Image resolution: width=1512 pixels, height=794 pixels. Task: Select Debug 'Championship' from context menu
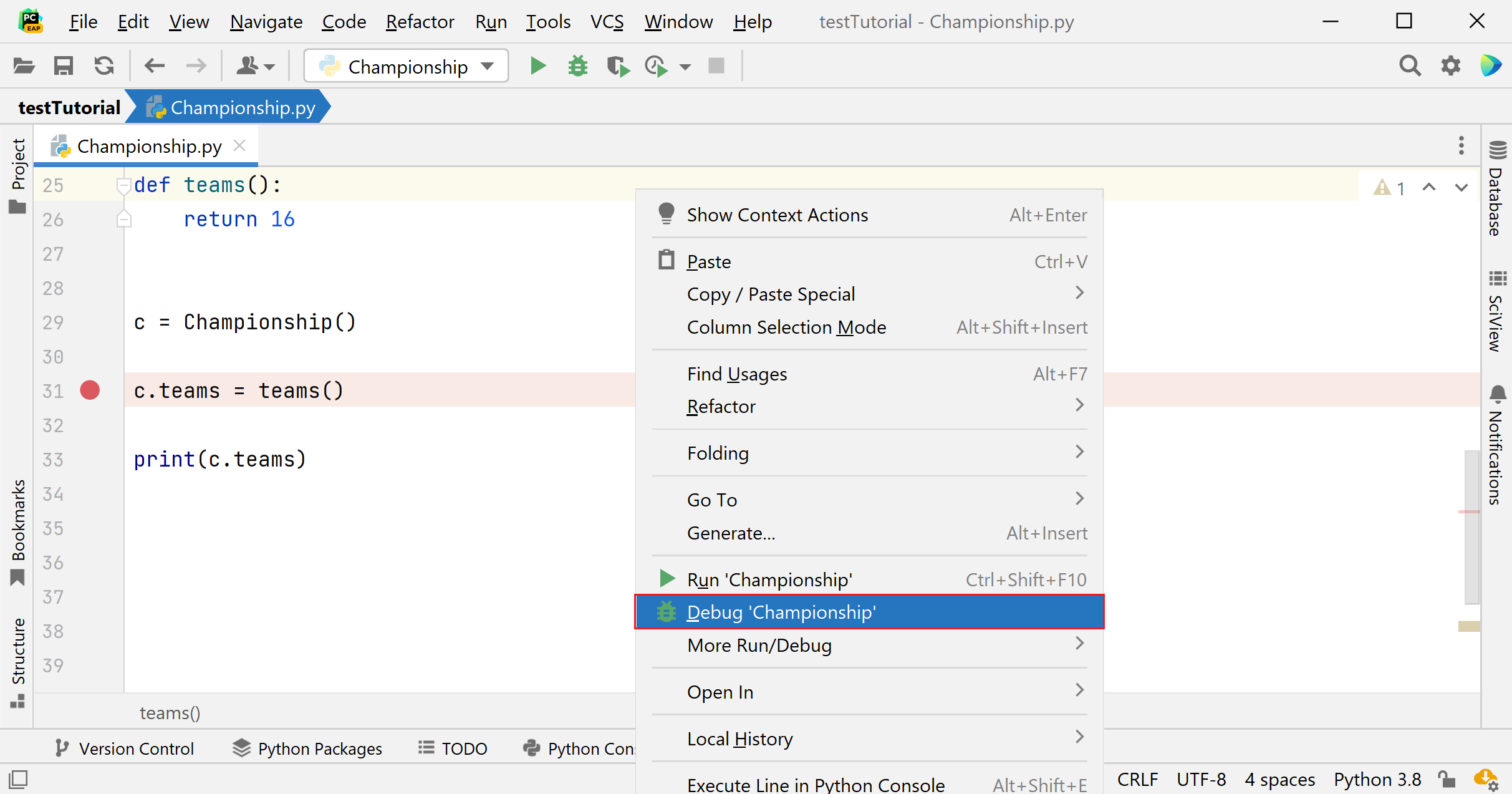(x=781, y=612)
